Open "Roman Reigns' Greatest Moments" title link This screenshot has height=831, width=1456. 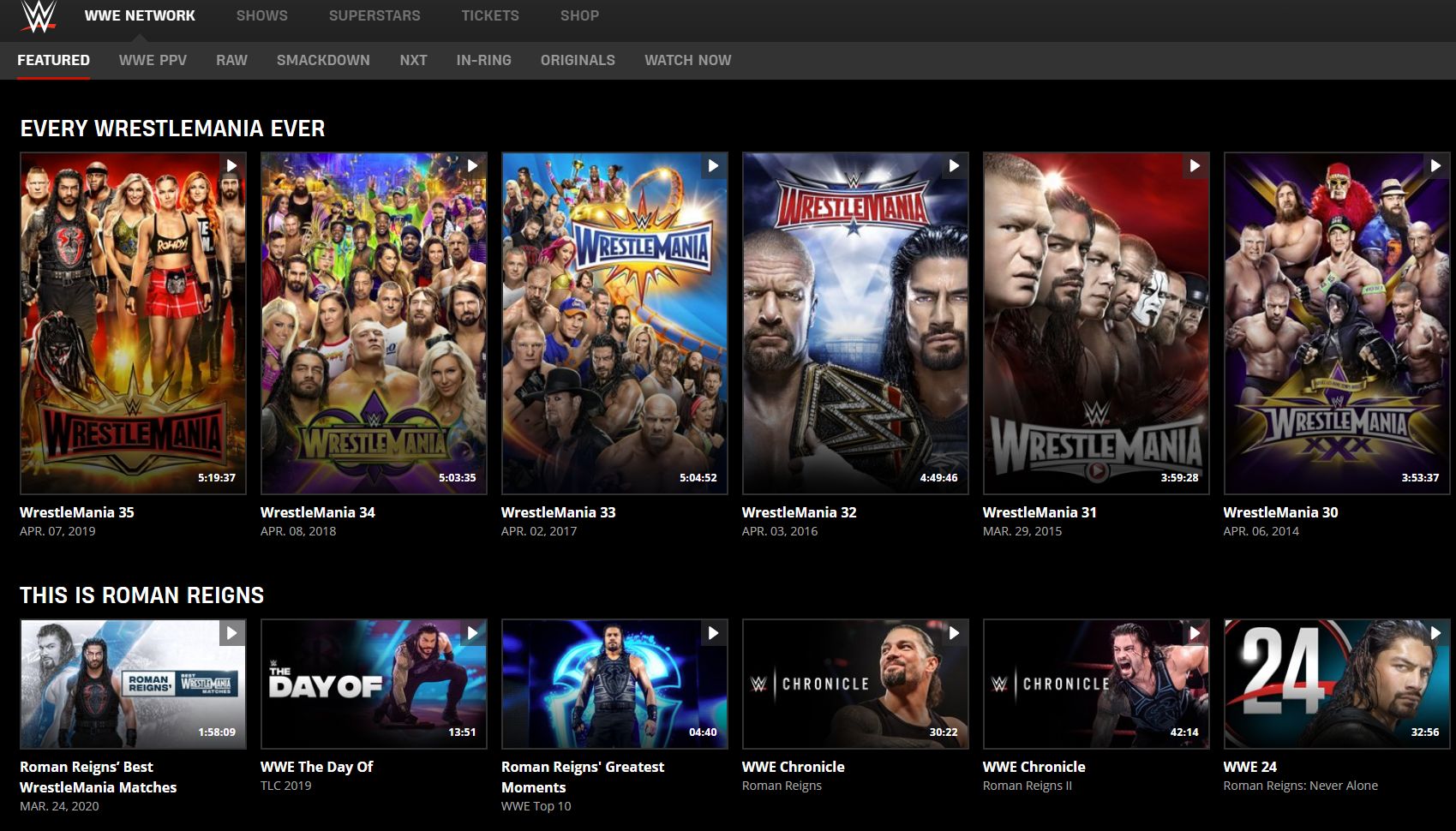583,777
